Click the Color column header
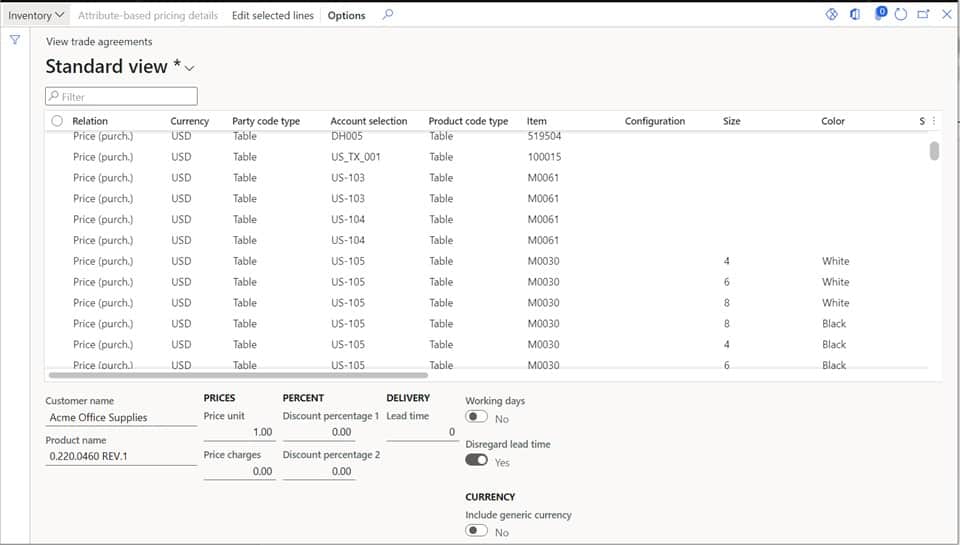The width and height of the screenshot is (960, 545). (833, 121)
